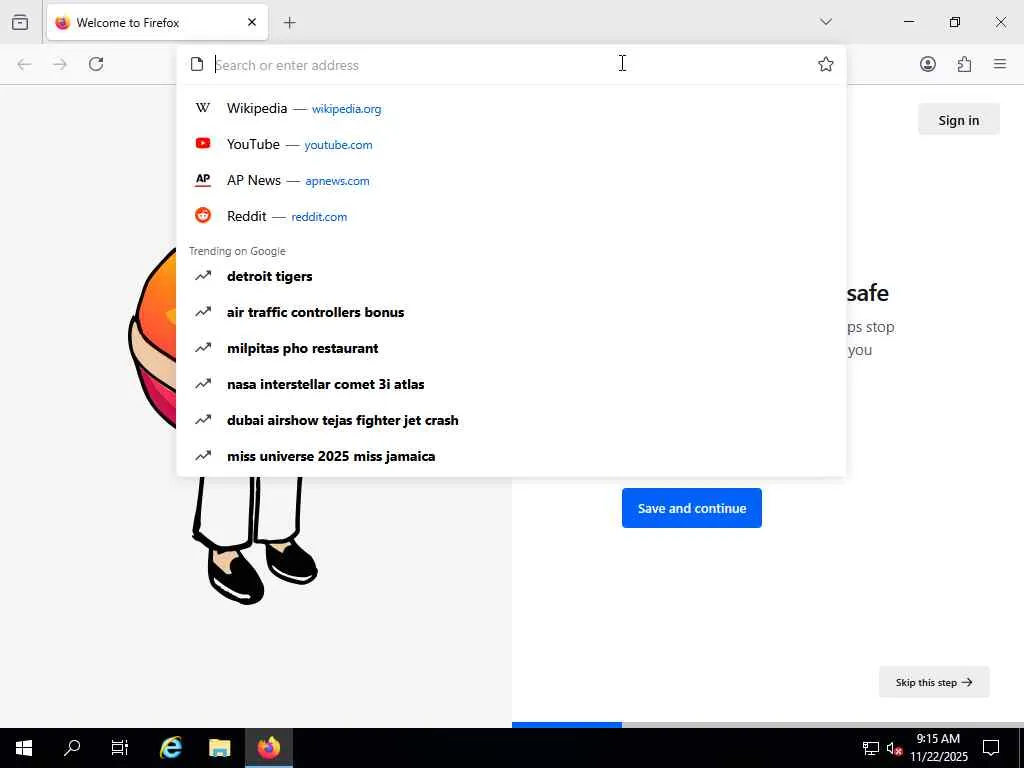The image size is (1024, 768).
Task: Select the Wikipedia suggestion row
Action: (x=511, y=108)
